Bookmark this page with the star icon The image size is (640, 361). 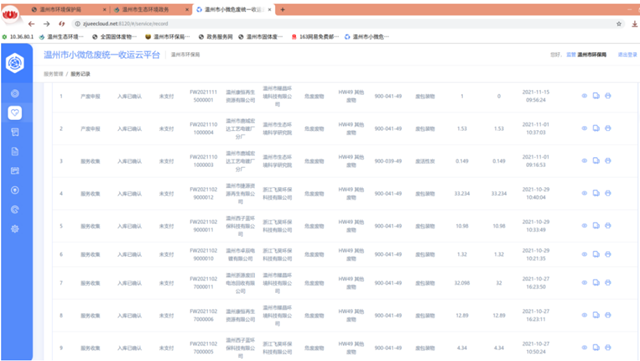(619, 24)
